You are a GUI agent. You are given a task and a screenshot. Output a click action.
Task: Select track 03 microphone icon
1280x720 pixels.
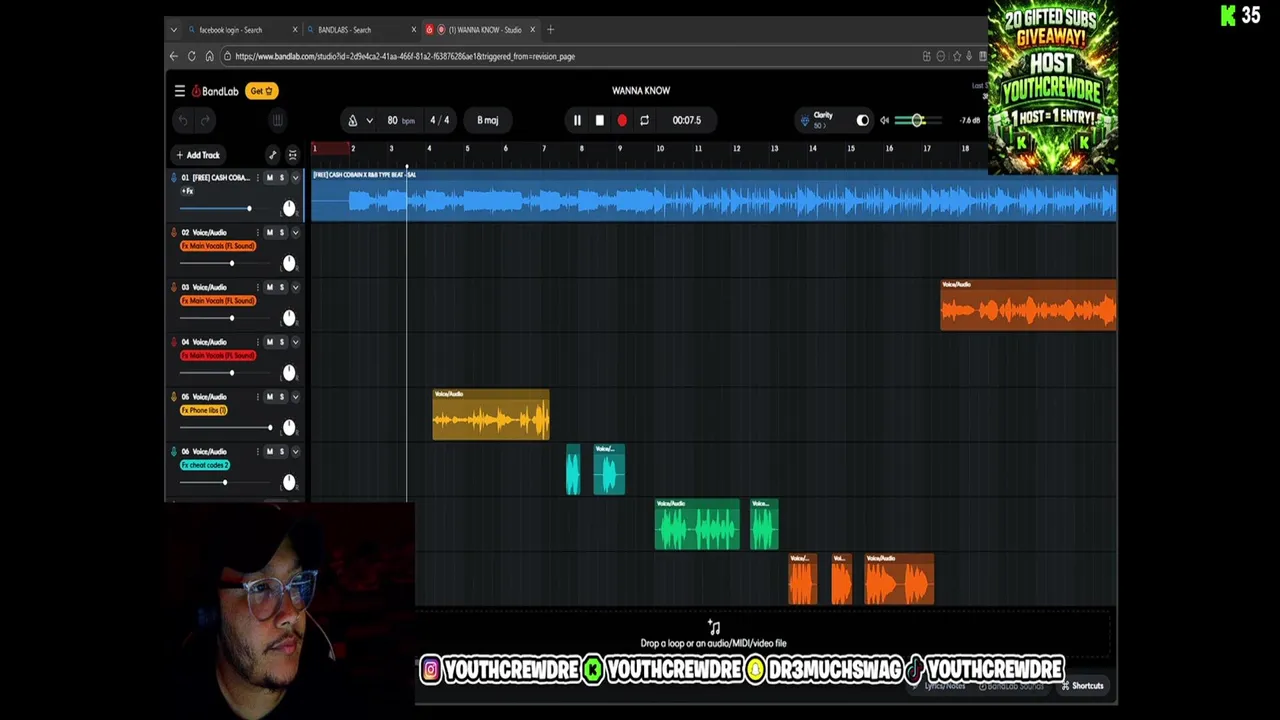(x=174, y=288)
